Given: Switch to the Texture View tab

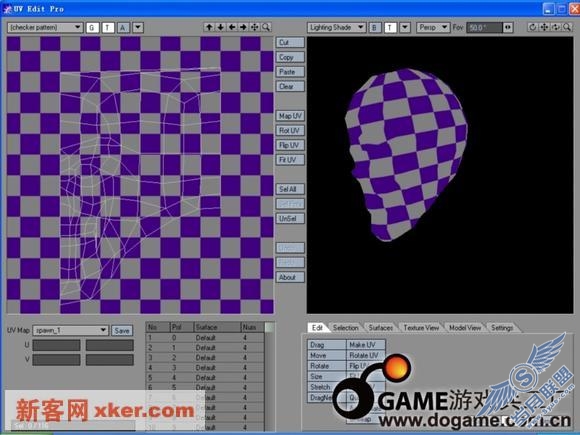Looking at the screenshot, I should tap(421, 328).
